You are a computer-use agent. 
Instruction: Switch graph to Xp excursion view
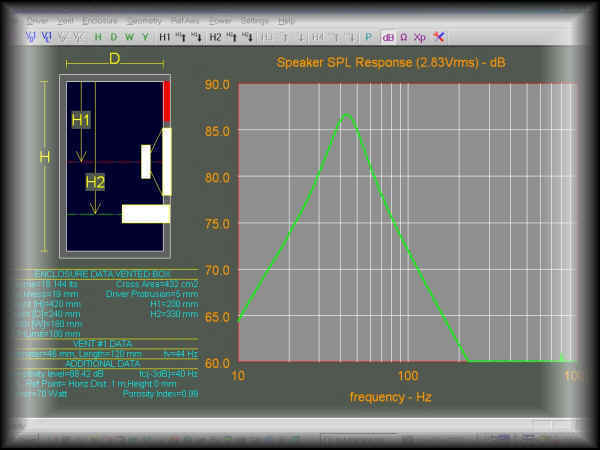pyautogui.click(x=419, y=37)
